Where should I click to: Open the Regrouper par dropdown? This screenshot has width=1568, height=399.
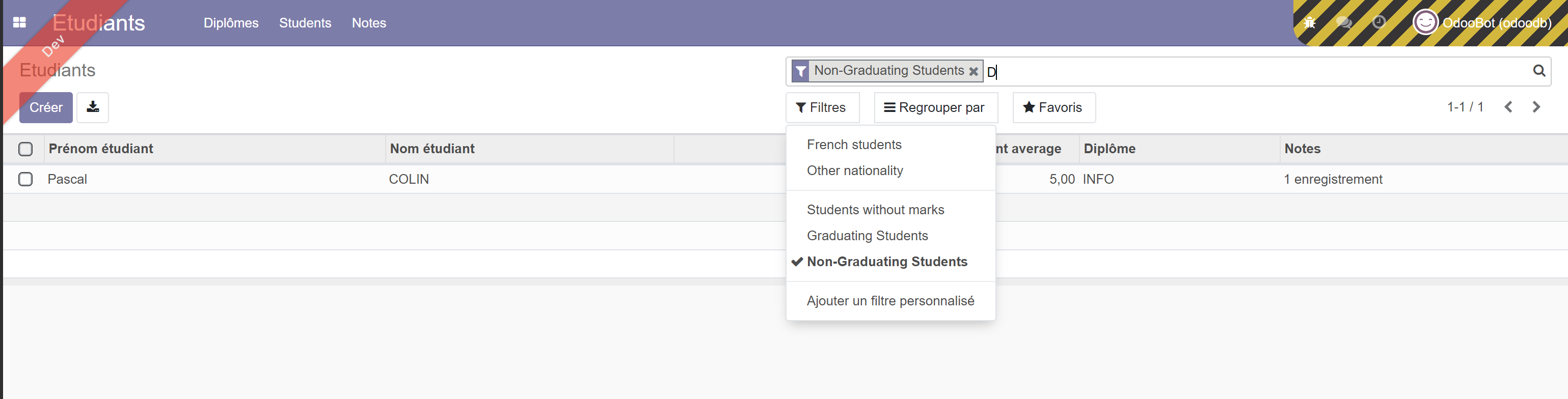point(936,108)
